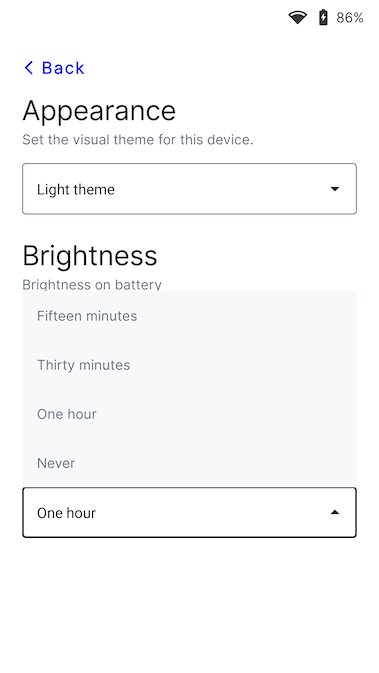379x673 pixels.
Task: Click the 'Brightness on battery' label
Action: coord(92,285)
